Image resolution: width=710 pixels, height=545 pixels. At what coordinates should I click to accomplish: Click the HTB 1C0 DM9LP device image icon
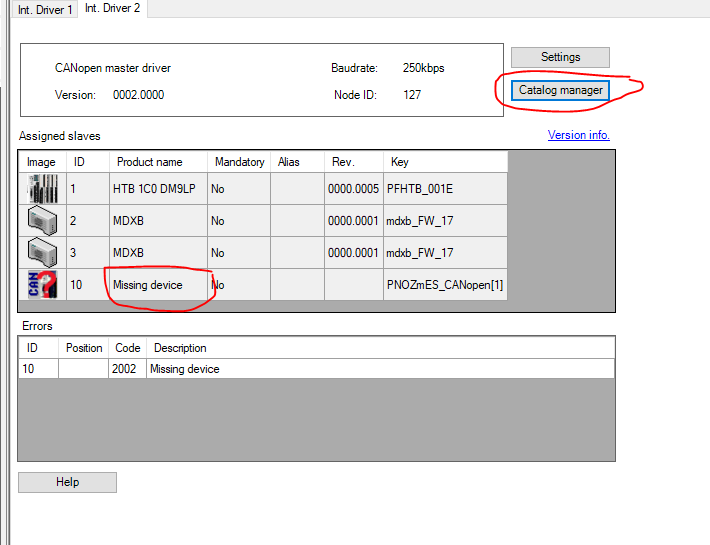(42, 189)
